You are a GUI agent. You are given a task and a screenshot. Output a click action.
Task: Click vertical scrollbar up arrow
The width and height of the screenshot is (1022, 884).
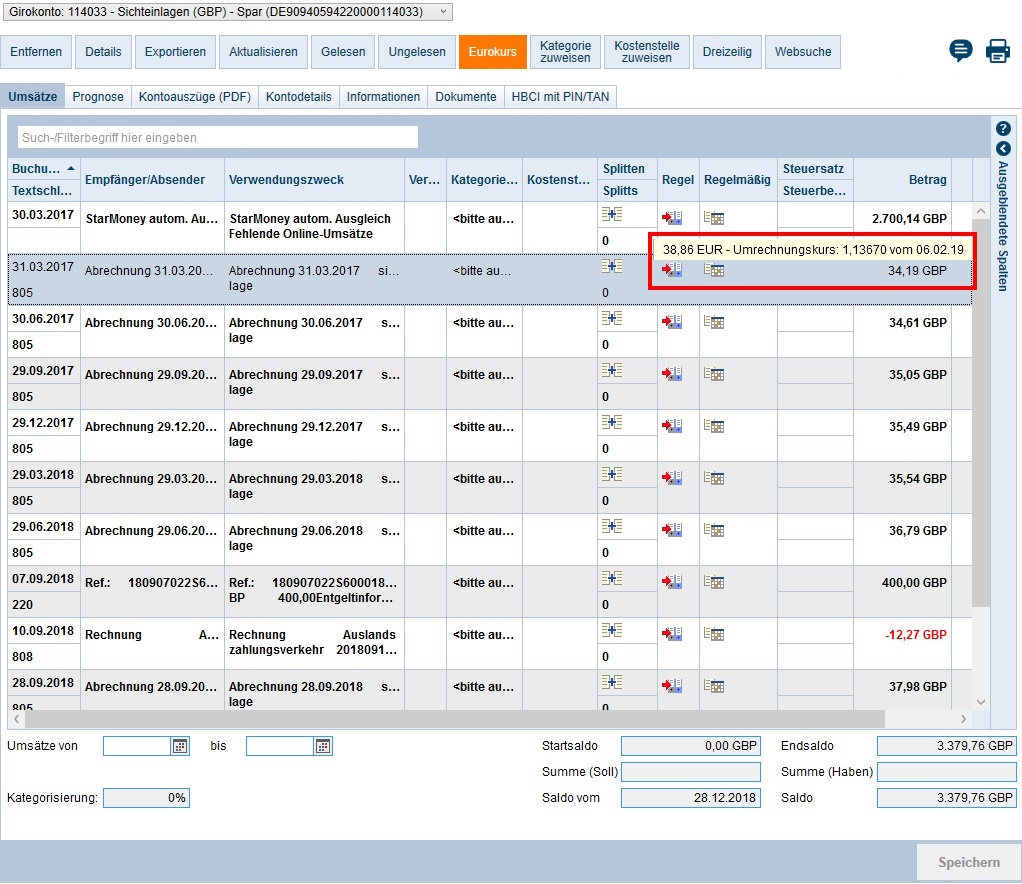pyautogui.click(x=981, y=211)
